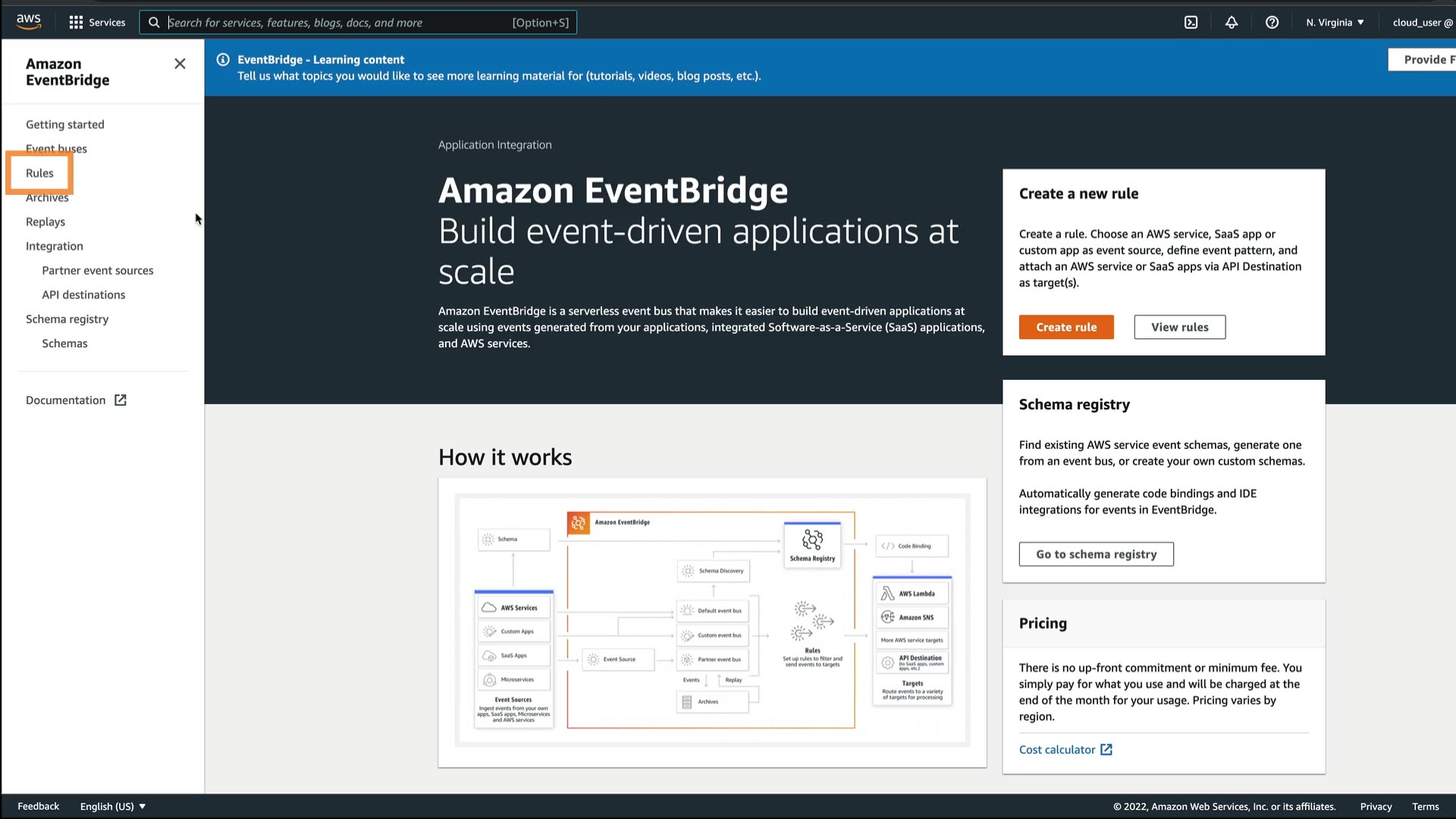Screen dimensions: 1456x819
Task: Click the external link icon by Cost calculator
Action: [1106, 750]
